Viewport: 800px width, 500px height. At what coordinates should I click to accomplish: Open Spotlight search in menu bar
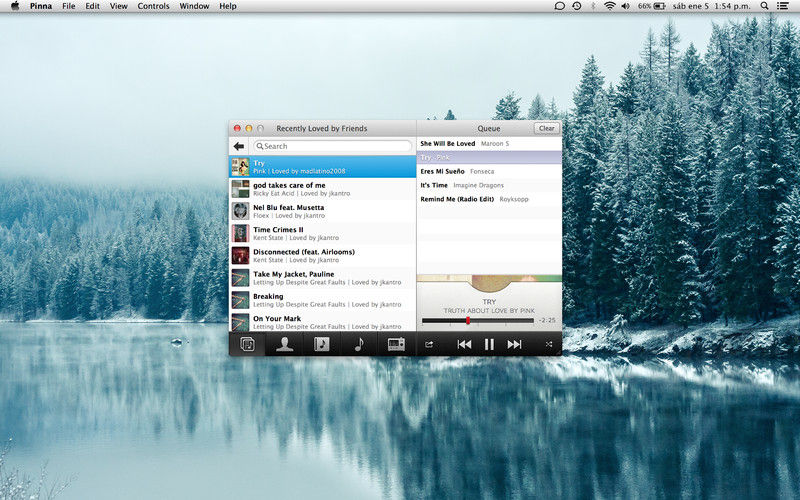[x=764, y=6]
